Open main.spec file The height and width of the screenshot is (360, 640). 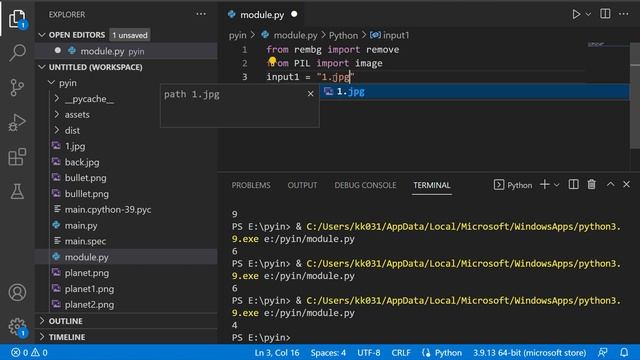pyautogui.click(x=127, y=241)
